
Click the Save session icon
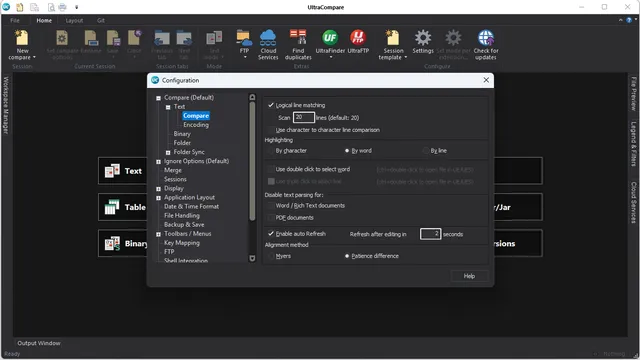113,38
